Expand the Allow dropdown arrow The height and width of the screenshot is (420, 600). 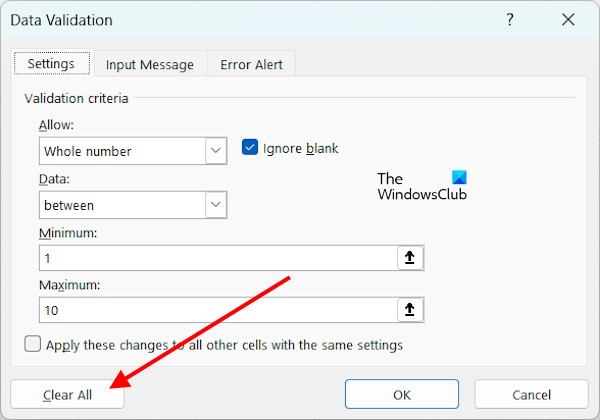pos(215,152)
